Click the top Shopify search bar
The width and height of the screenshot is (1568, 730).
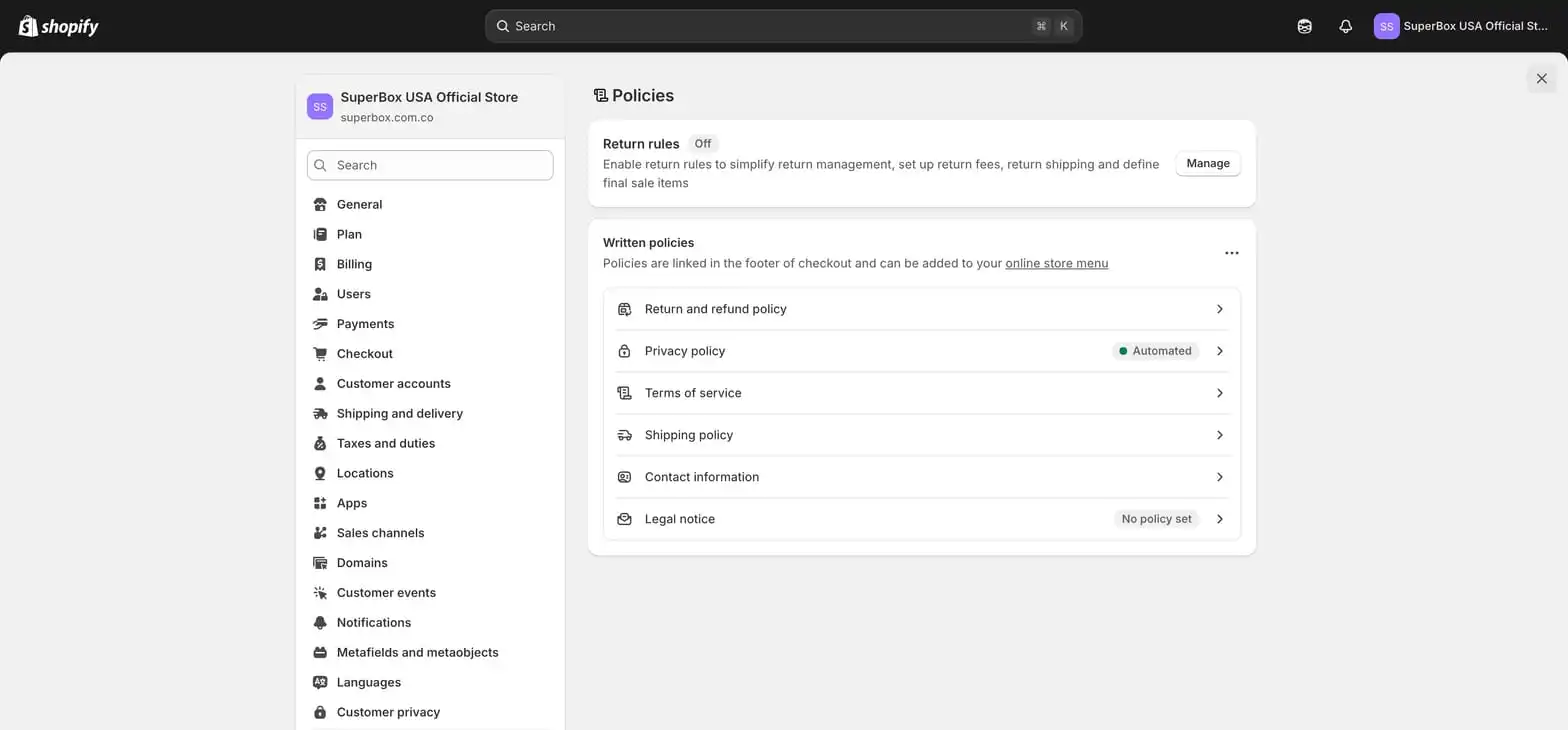point(784,26)
